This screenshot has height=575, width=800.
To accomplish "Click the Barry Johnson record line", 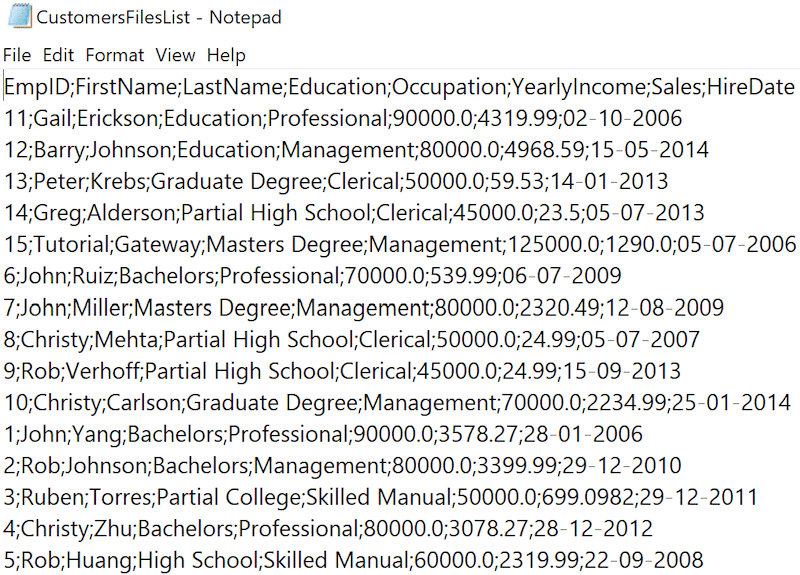I will [356, 150].
